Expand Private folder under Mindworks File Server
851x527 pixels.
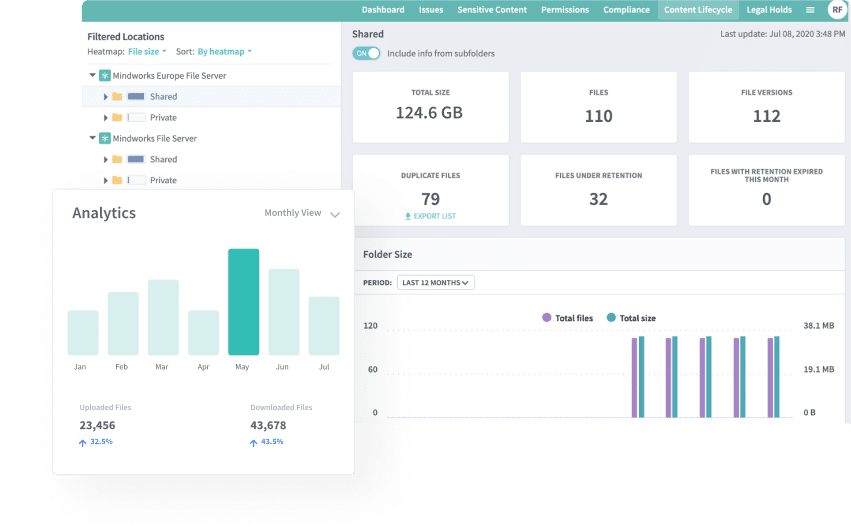(105, 180)
